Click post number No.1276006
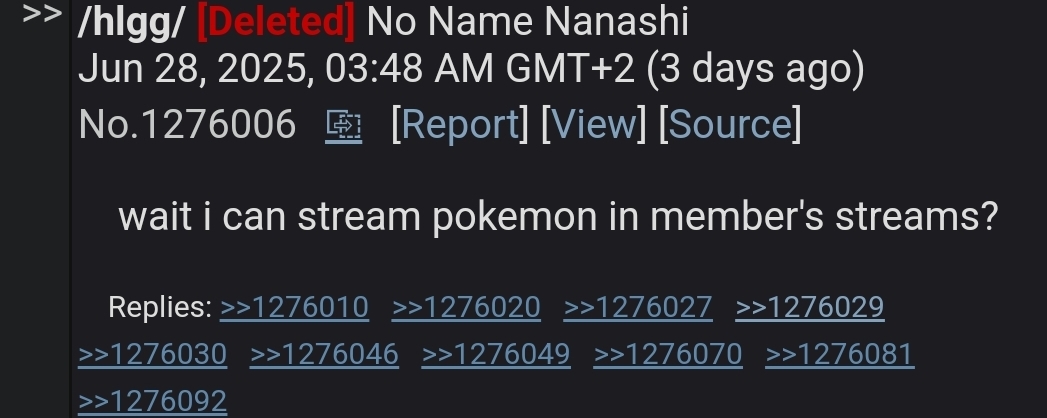This screenshot has height=418, width=1047. 187,124
